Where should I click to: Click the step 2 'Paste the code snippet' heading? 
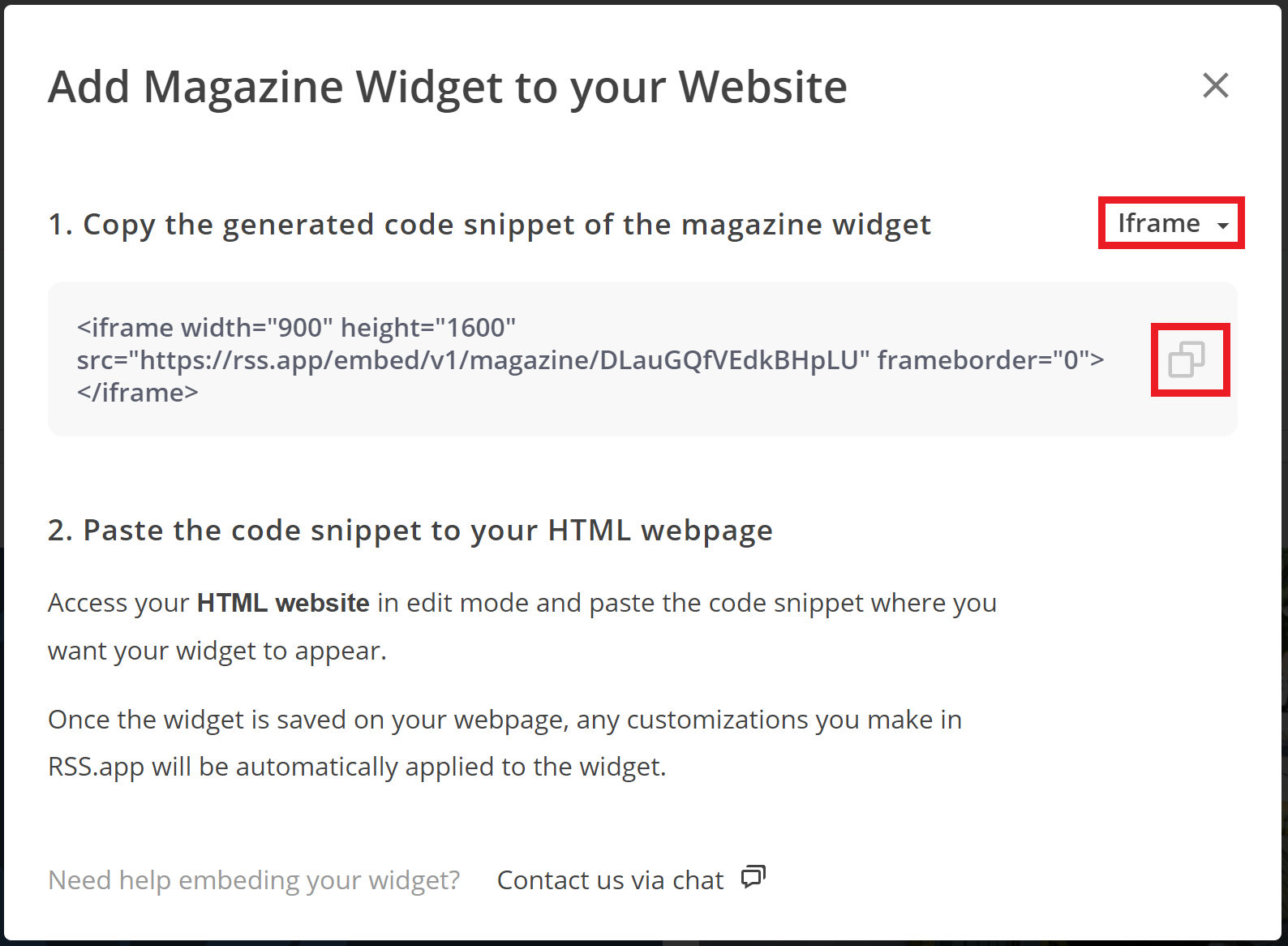pyautogui.click(x=410, y=531)
